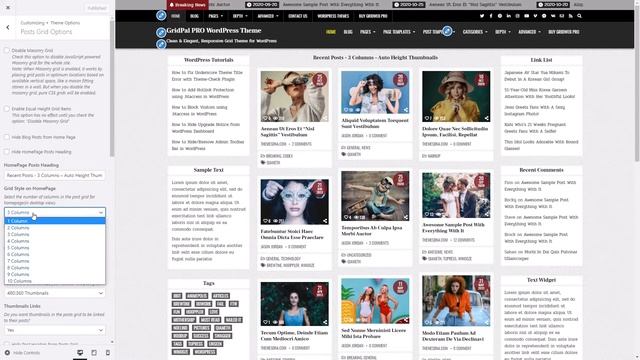
Task: Open GridPal PRO WordPress Theme site title
Action: [x=214, y=31]
